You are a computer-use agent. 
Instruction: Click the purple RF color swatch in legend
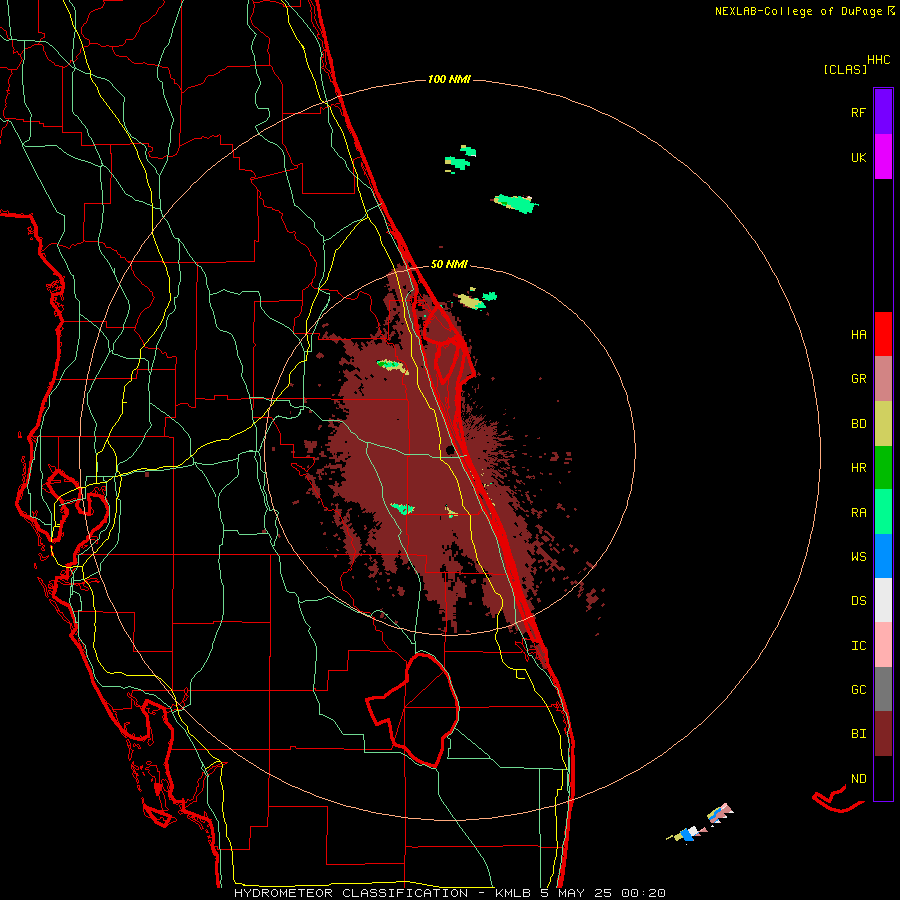tap(883, 111)
